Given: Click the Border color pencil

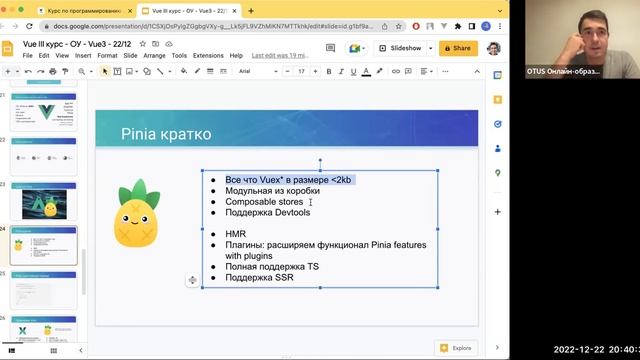Looking at the screenshot, I should coord(197,71).
